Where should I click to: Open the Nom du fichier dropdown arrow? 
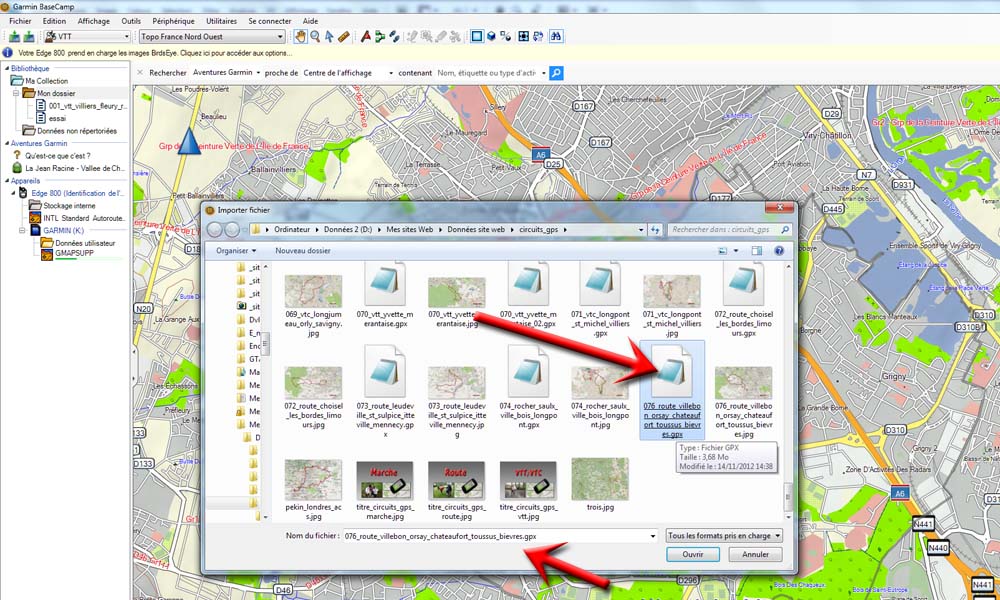pos(652,536)
